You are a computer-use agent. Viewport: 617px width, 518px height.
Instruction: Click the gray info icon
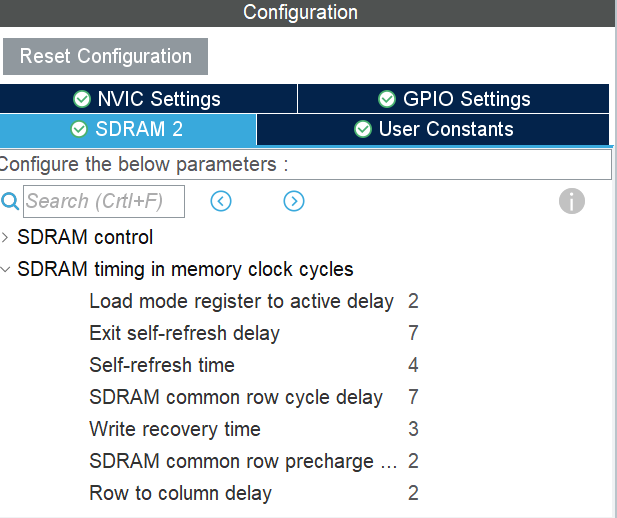pos(571,201)
